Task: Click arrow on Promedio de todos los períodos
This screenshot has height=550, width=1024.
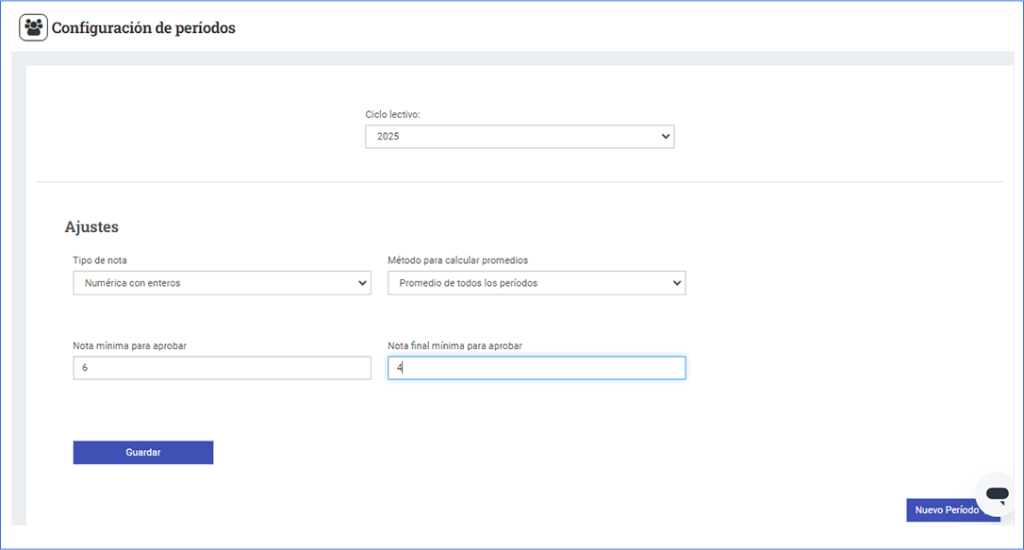Action: point(677,283)
